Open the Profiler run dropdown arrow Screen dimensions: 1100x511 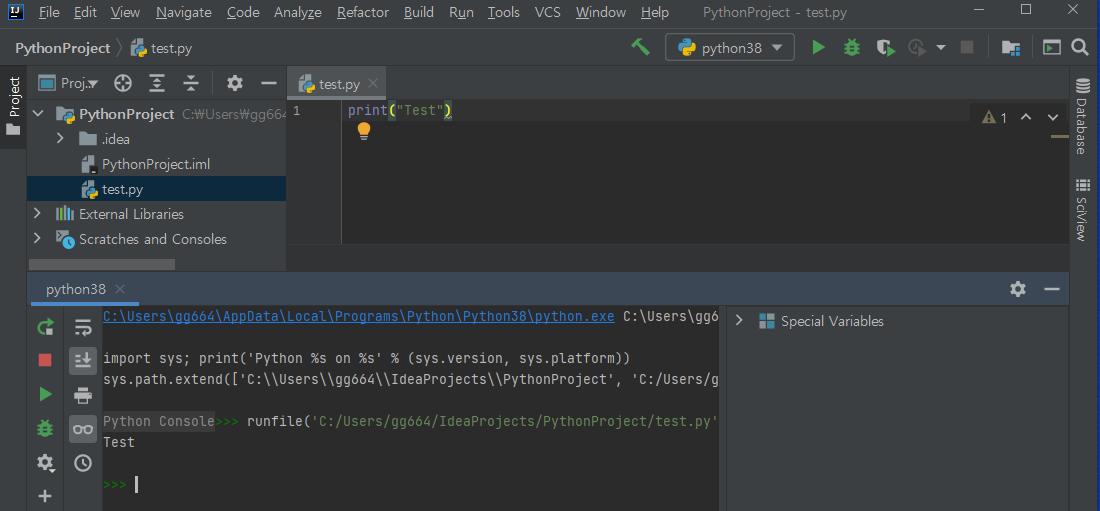coord(941,48)
